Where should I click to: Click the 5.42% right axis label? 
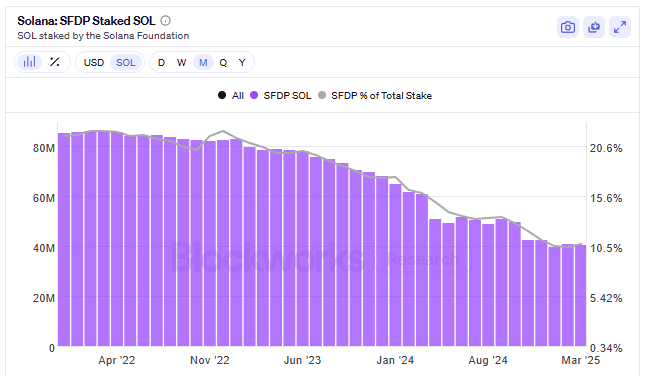point(606,298)
